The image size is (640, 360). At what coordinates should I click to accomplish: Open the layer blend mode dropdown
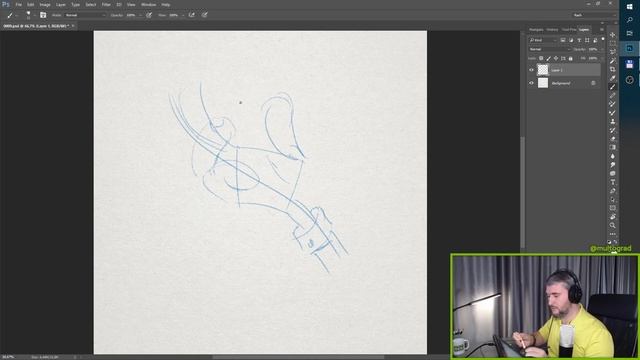click(549, 49)
